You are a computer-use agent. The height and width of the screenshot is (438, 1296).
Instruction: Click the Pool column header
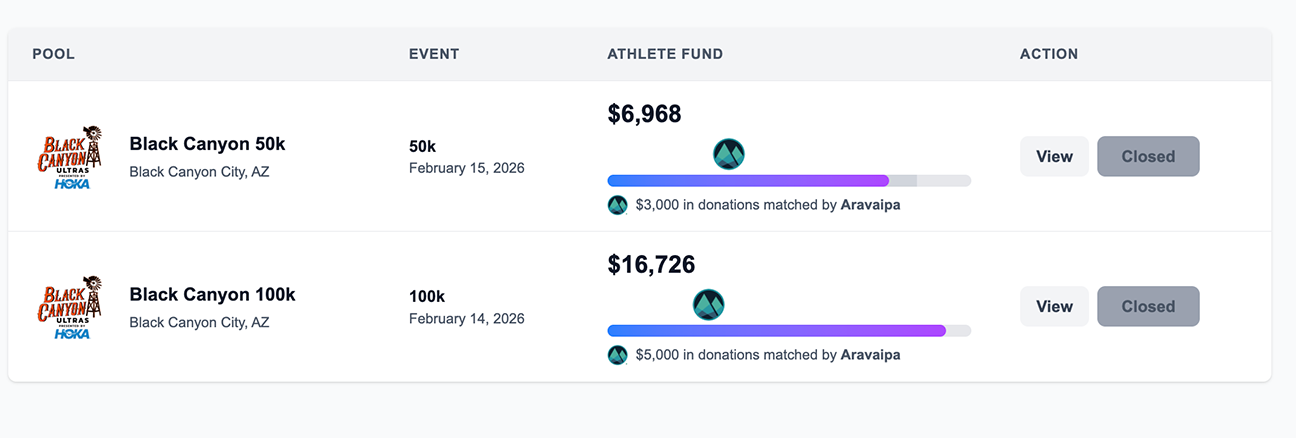[54, 54]
